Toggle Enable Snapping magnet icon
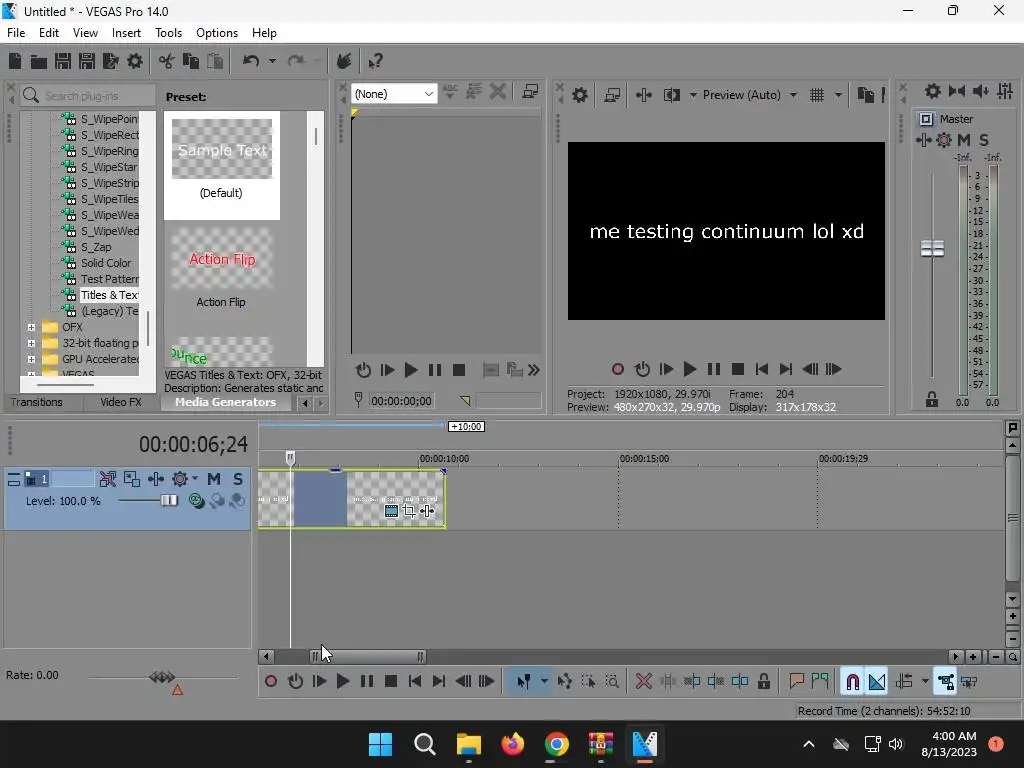This screenshot has width=1024, height=768. [852, 682]
